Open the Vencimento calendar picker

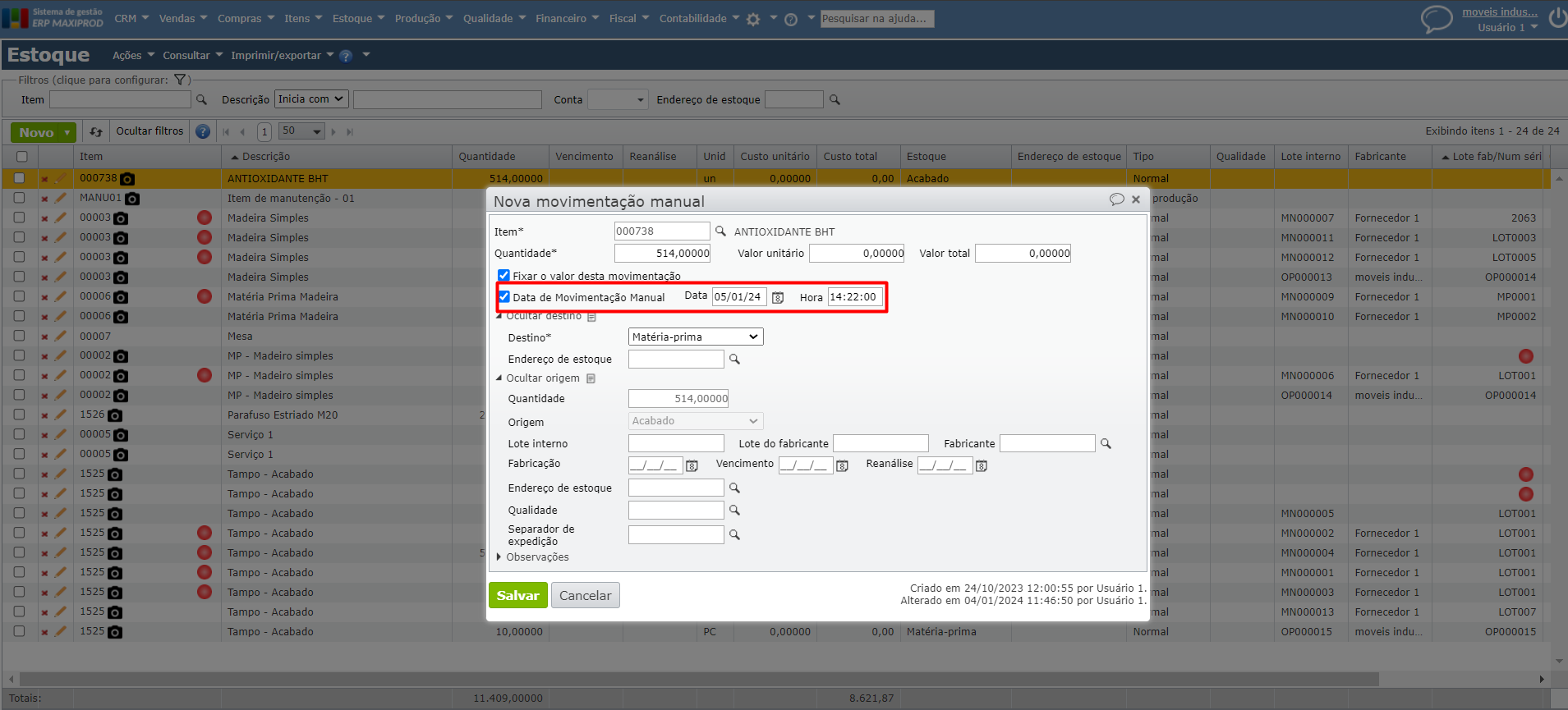(842, 465)
